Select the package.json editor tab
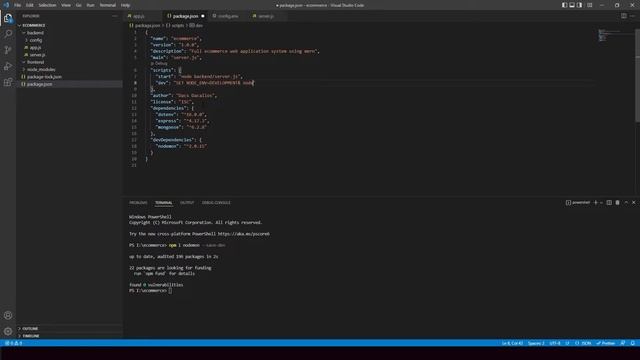Viewport: 640px width, 360px height. (x=185, y=16)
